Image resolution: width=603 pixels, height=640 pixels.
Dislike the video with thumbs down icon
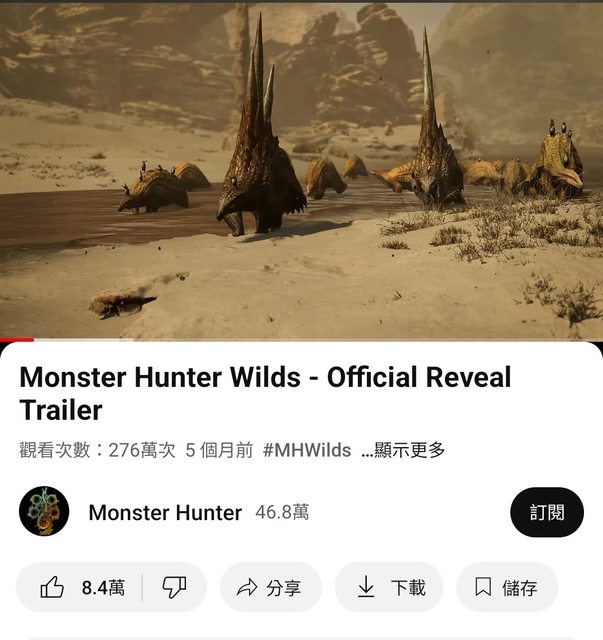tap(174, 587)
